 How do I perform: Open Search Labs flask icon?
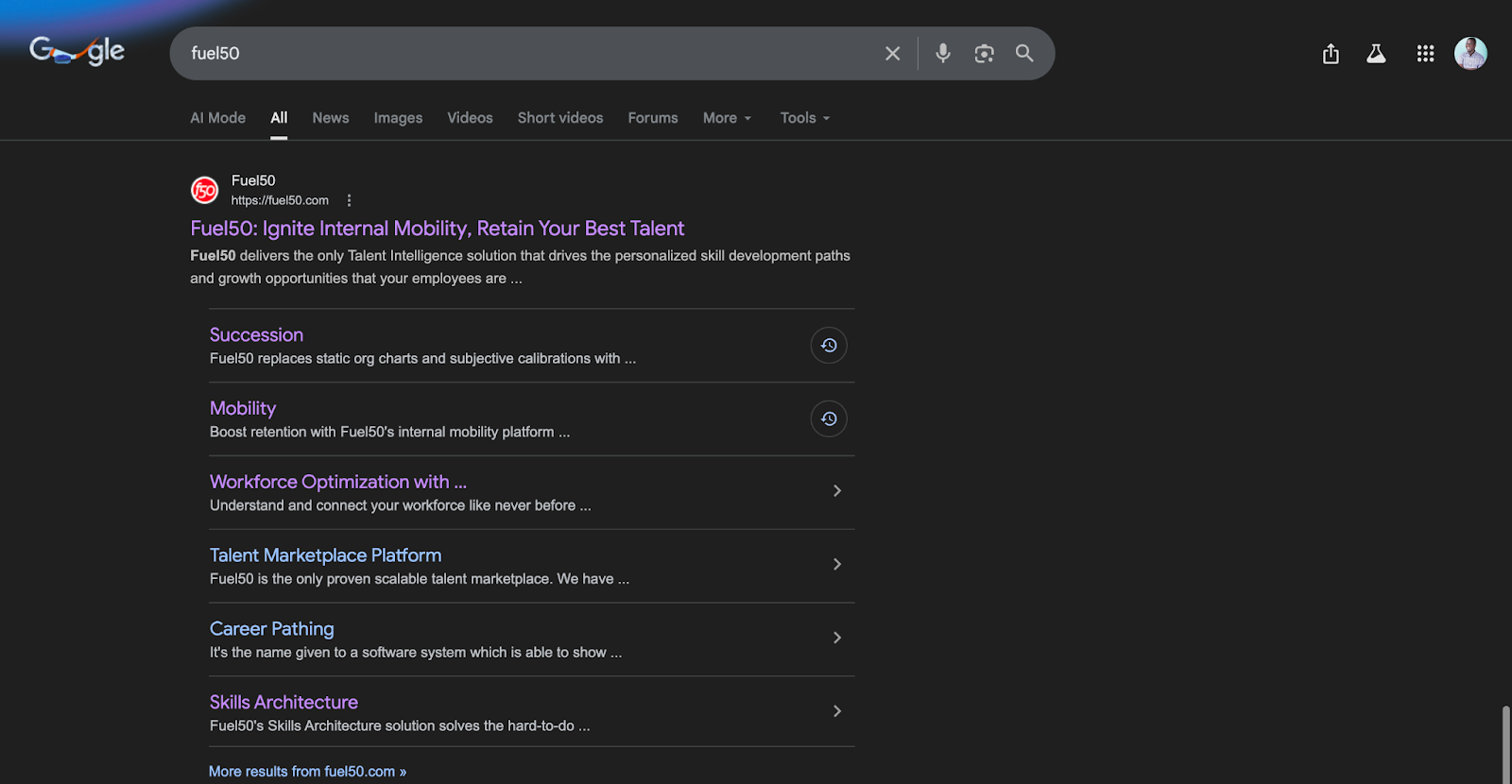pyautogui.click(x=1376, y=54)
